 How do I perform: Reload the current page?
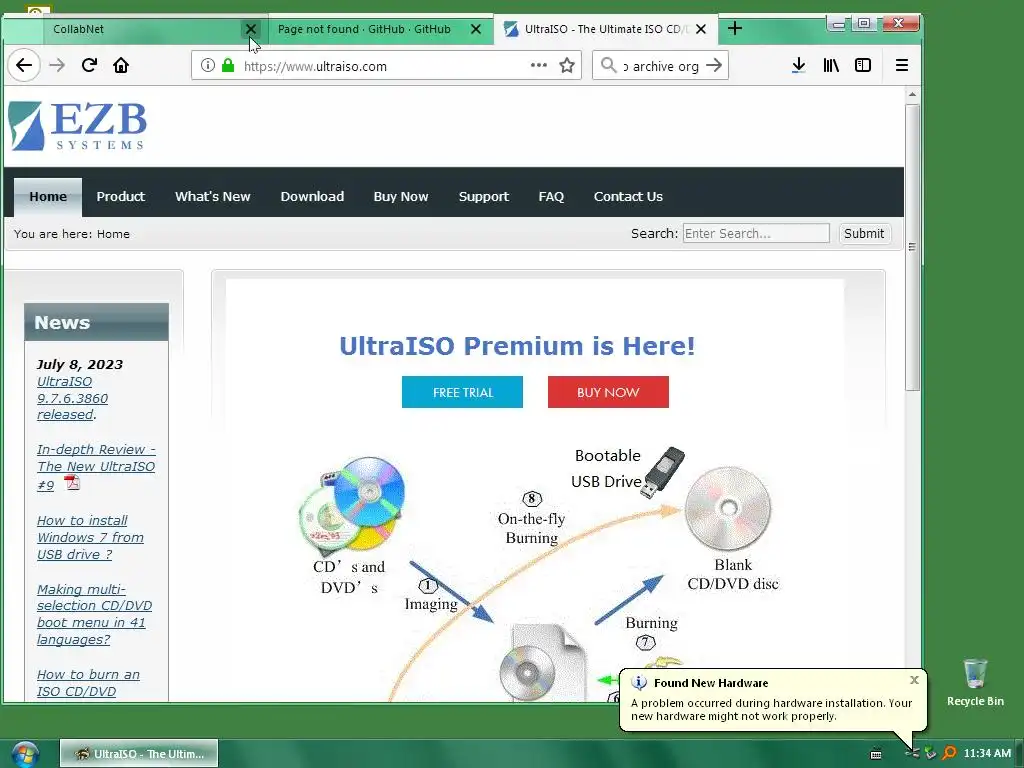[x=89, y=65]
